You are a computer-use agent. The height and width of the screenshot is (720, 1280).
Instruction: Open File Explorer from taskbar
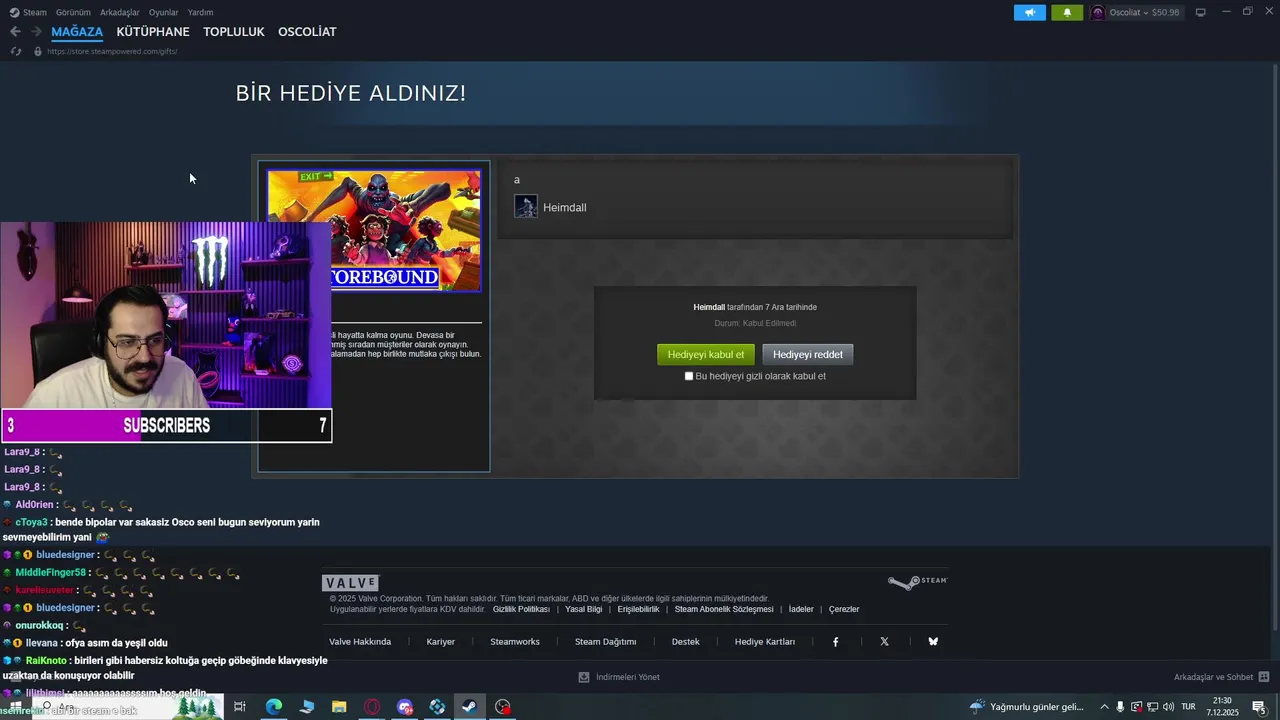(339, 707)
